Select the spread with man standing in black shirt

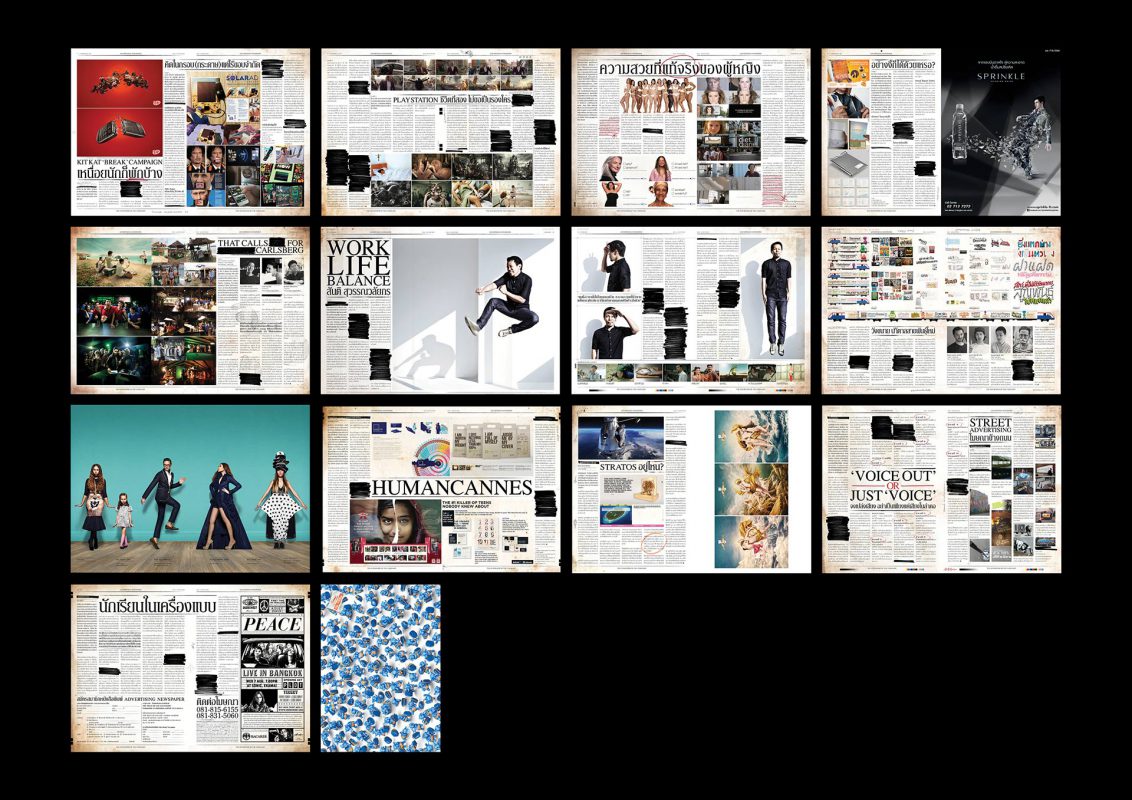pyautogui.click(x=691, y=310)
